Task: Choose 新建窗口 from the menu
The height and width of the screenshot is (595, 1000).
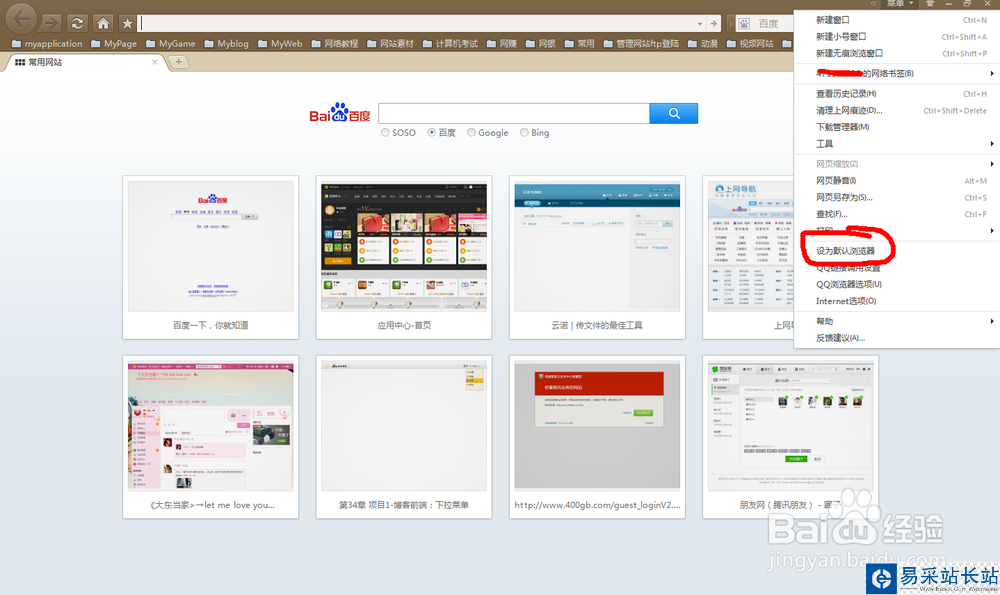Action: (x=897, y=20)
